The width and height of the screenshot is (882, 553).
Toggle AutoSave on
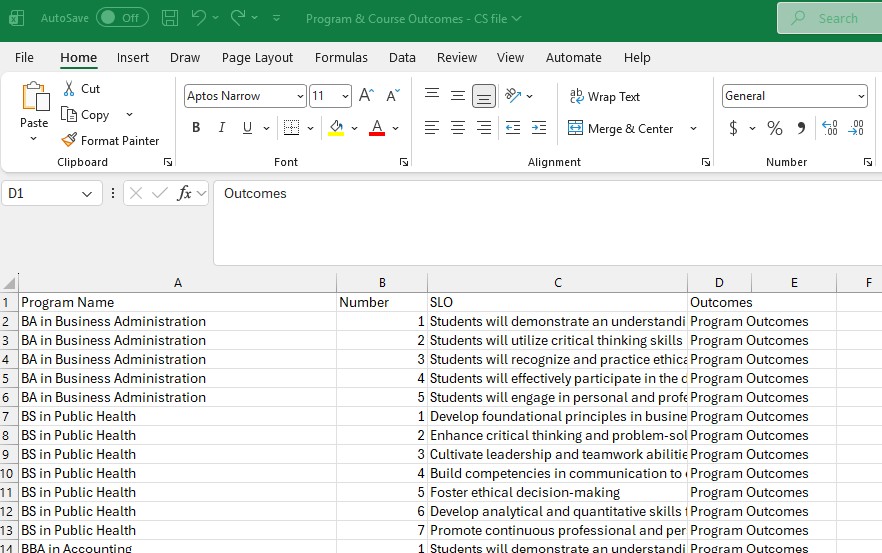pos(122,18)
